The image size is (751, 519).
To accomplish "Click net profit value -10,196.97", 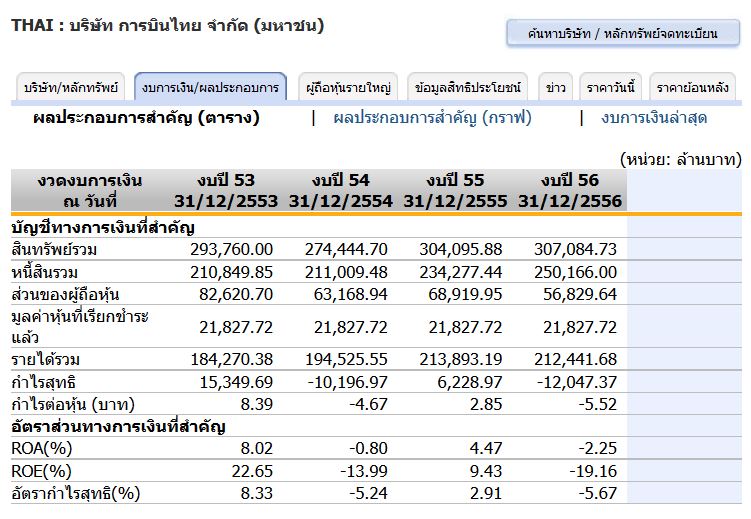I will [347, 382].
